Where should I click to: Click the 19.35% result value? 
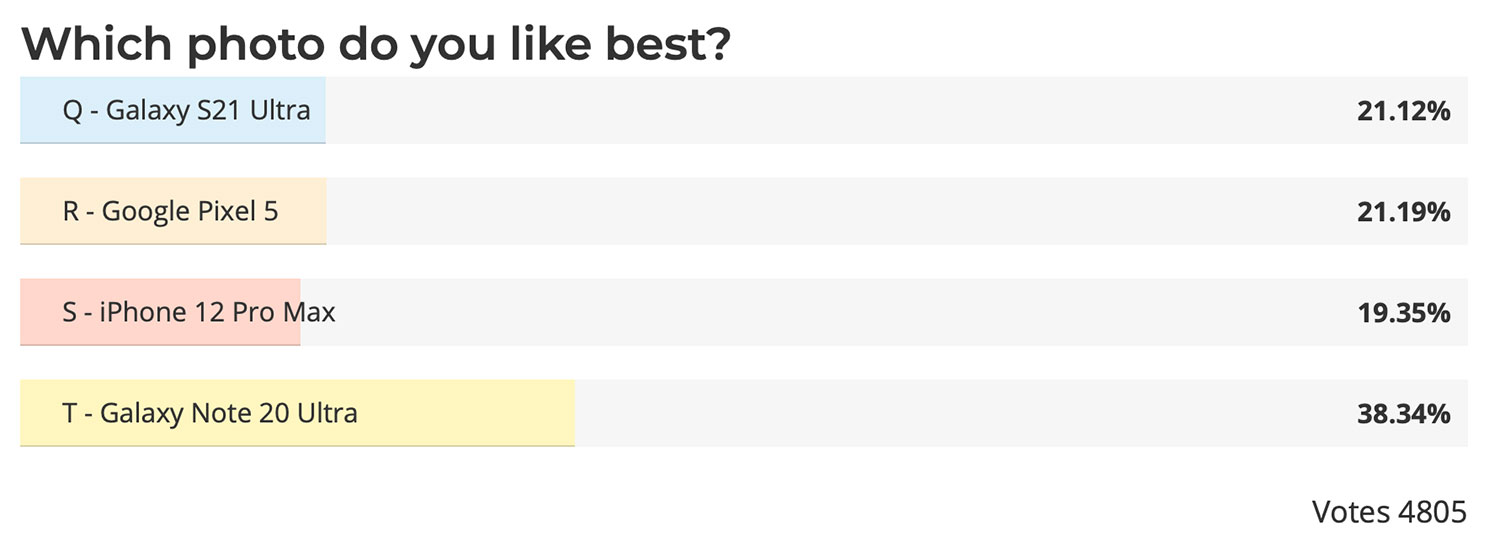pos(1403,313)
